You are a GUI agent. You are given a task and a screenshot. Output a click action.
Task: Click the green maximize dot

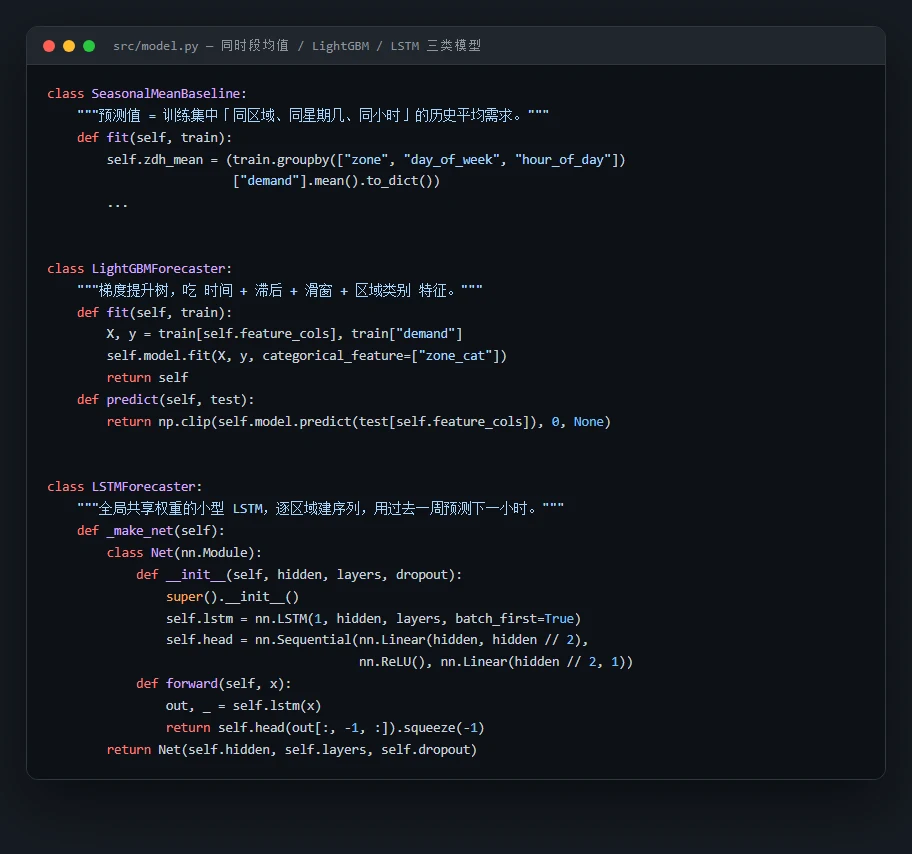click(89, 46)
